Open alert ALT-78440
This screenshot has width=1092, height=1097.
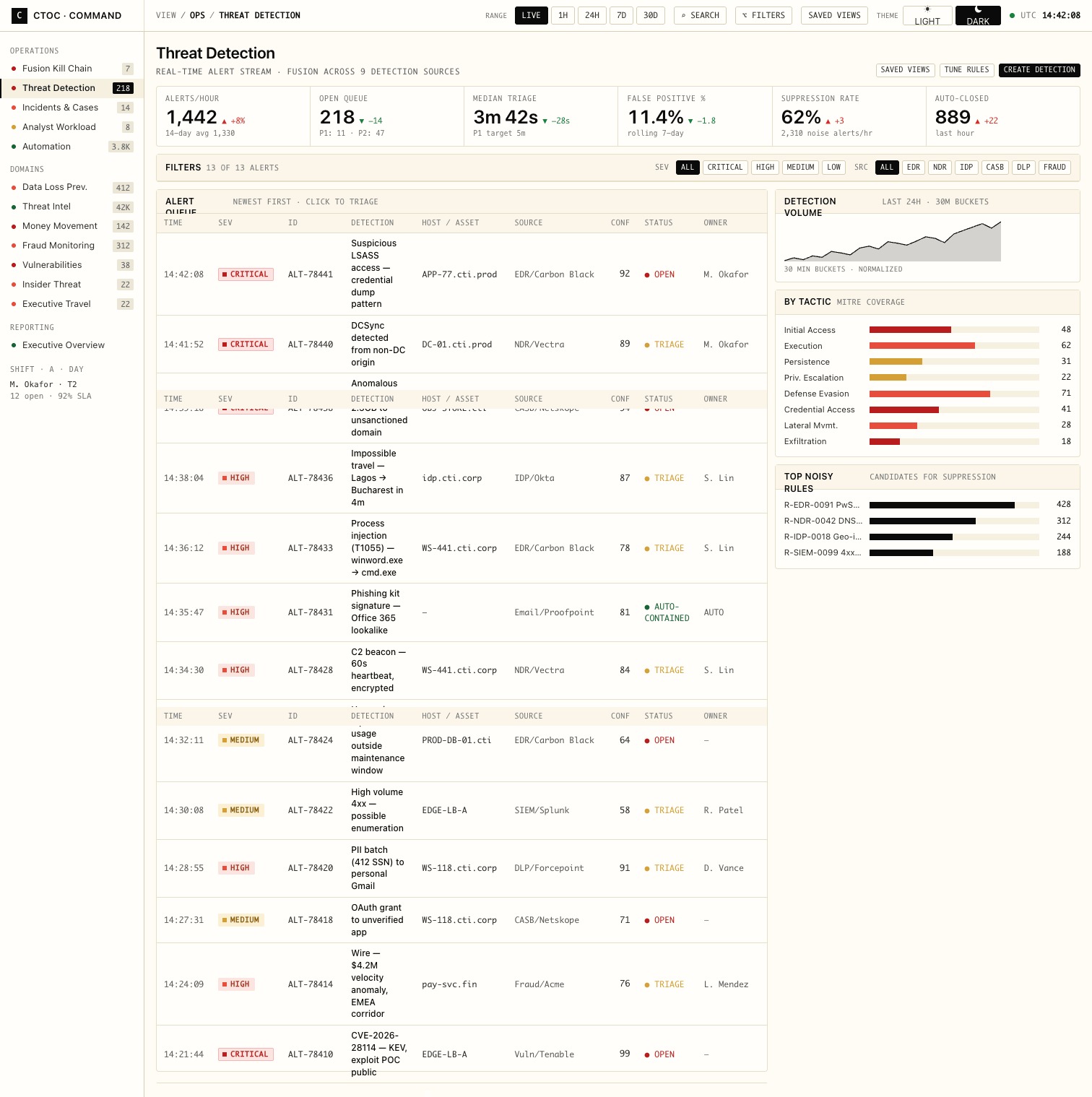(x=461, y=344)
